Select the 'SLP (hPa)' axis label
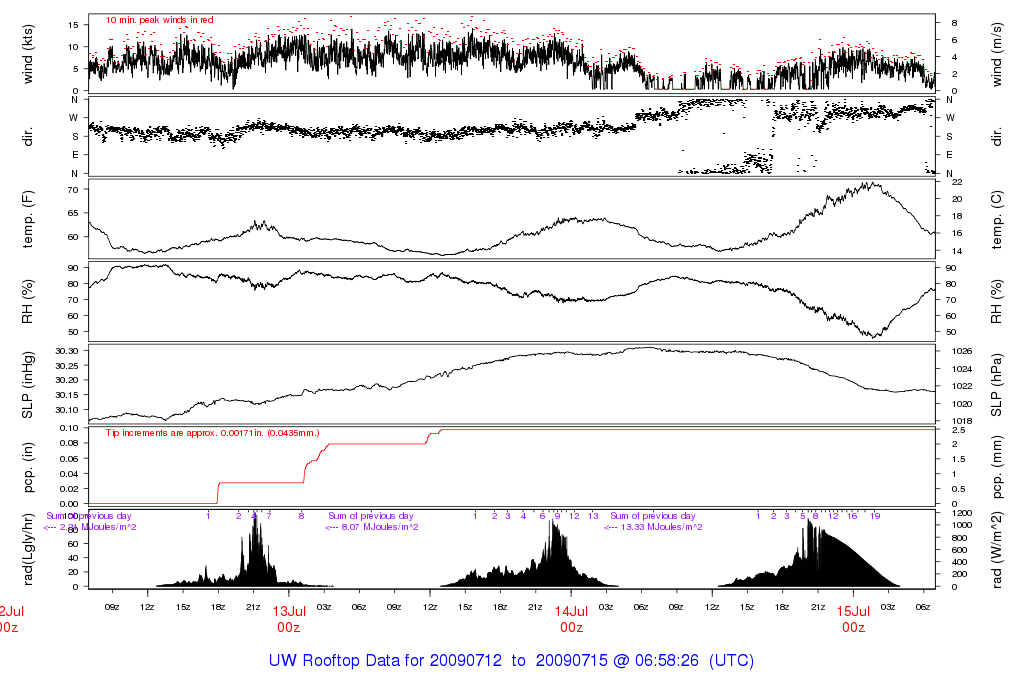Image resolution: width=1024 pixels, height=700 pixels. click(x=996, y=385)
